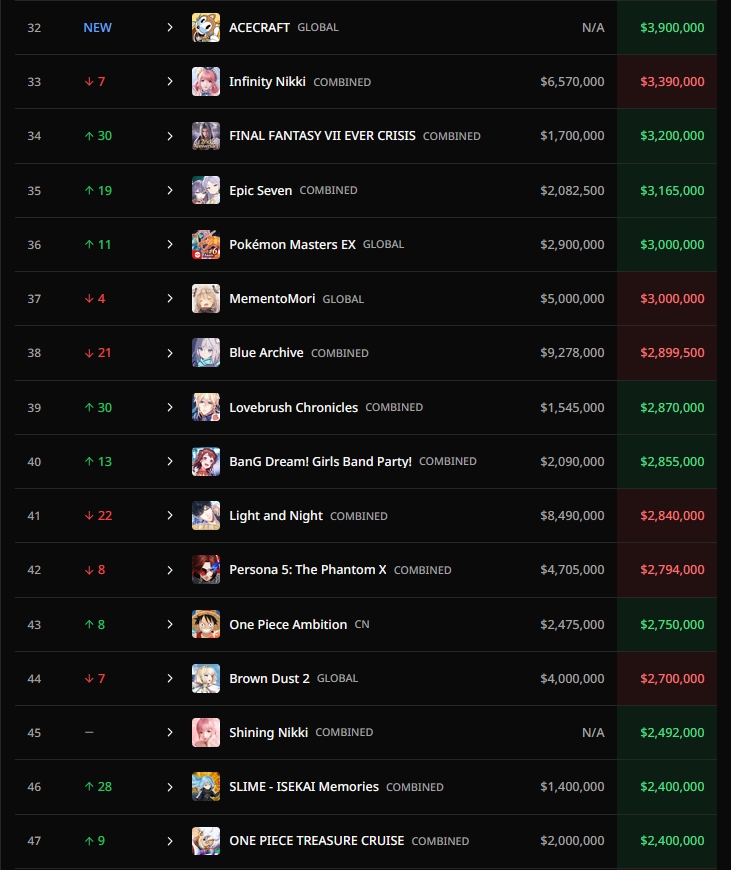731x870 pixels.
Task: Click the Epic Seven game title
Action: click(260, 191)
